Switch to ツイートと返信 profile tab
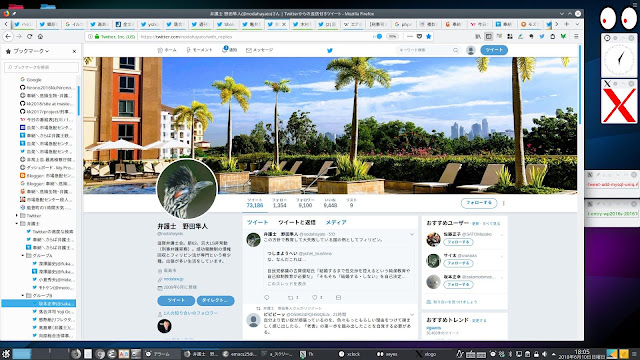Image resolution: width=640 pixels, height=360 pixels. (x=297, y=222)
